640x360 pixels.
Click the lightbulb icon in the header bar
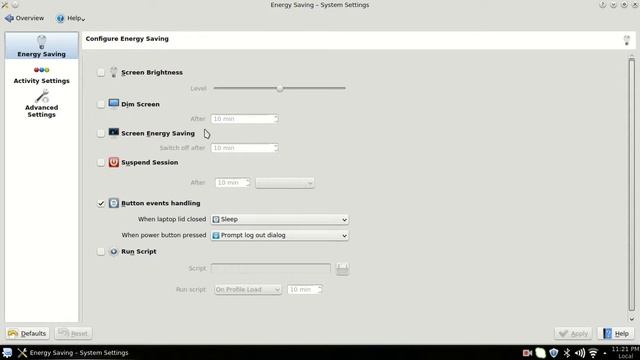[x=627, y=40]
